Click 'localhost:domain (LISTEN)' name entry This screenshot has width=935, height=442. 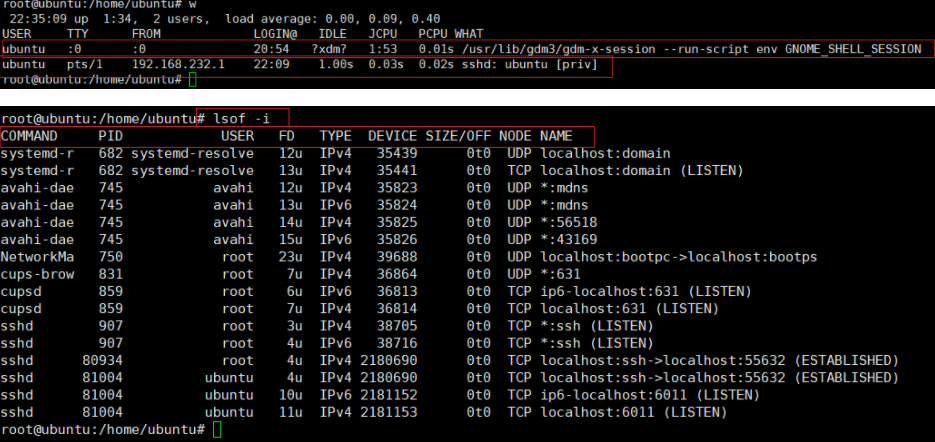[642, 171]
